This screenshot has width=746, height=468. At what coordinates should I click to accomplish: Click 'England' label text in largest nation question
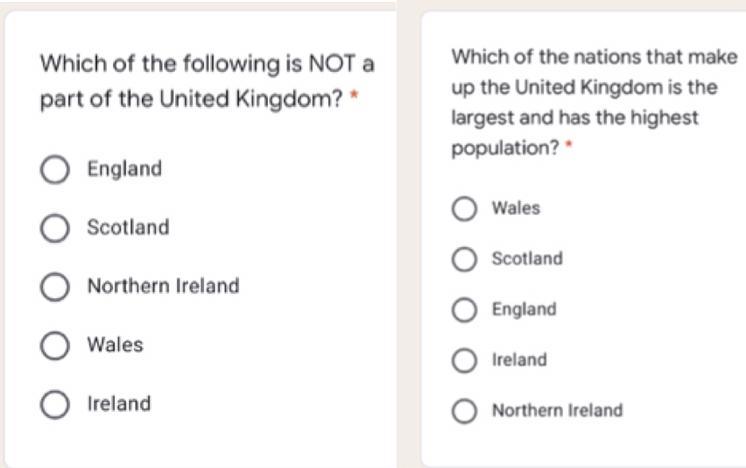coord(523,309)
